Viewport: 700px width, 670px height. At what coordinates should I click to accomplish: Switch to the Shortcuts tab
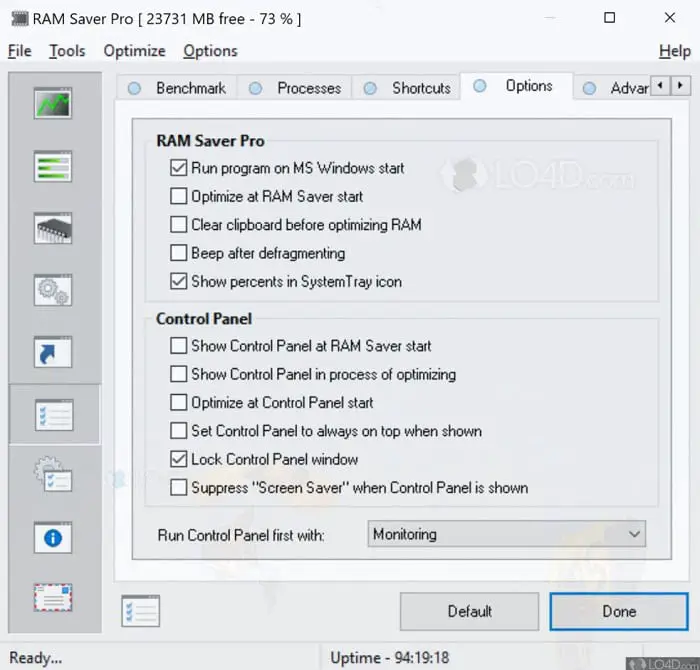406,88
